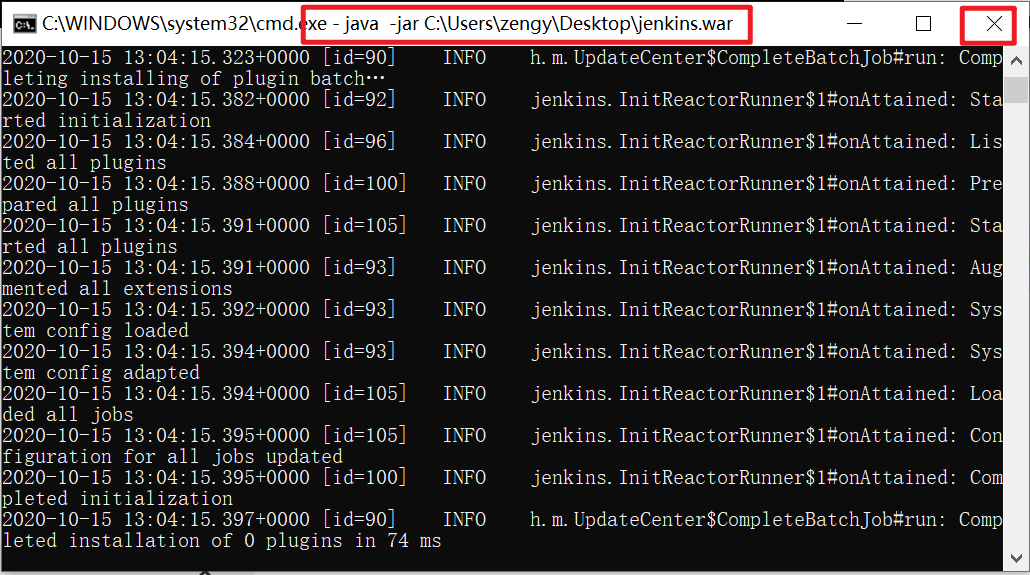The image size is (1030, 575).
Task: Click the cmd.exe icon in title bar
Action: point(24,24)
